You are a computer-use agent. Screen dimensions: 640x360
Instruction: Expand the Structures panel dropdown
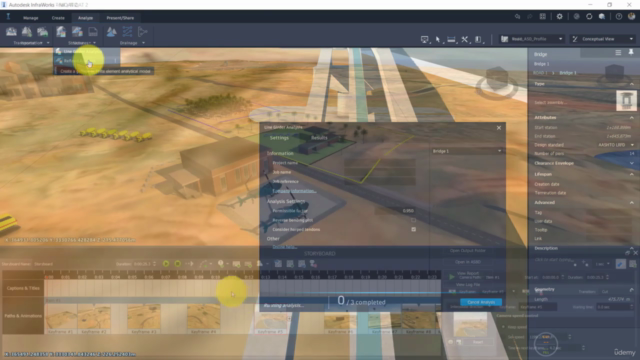(x=95, y=43)
